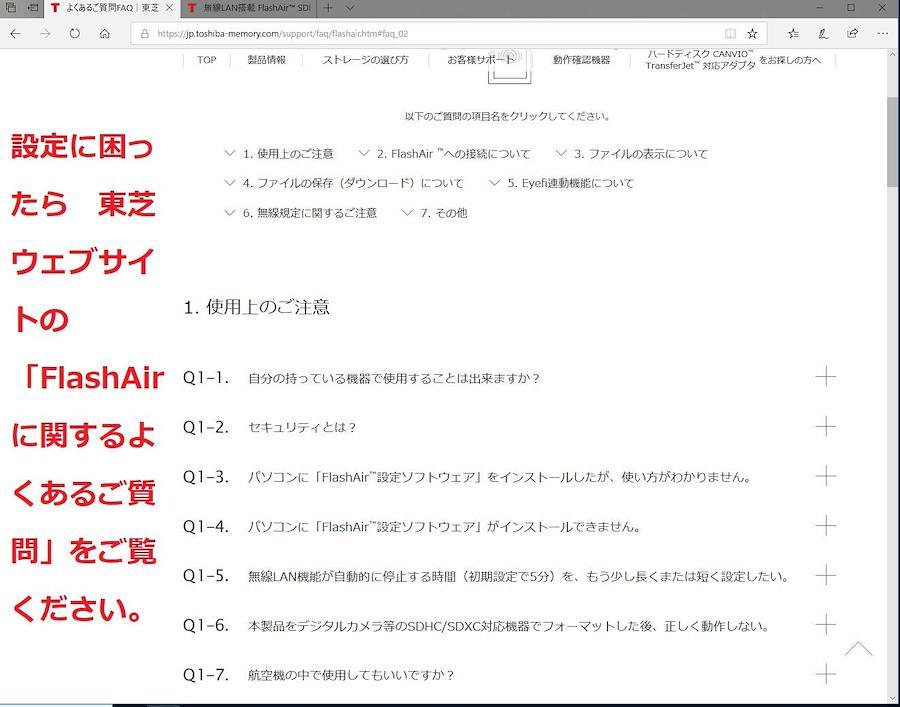The width and height of the screenshot is (900, 707).
Task: Expand Q1-7 answer with plus icon
Action: point(825,674)
